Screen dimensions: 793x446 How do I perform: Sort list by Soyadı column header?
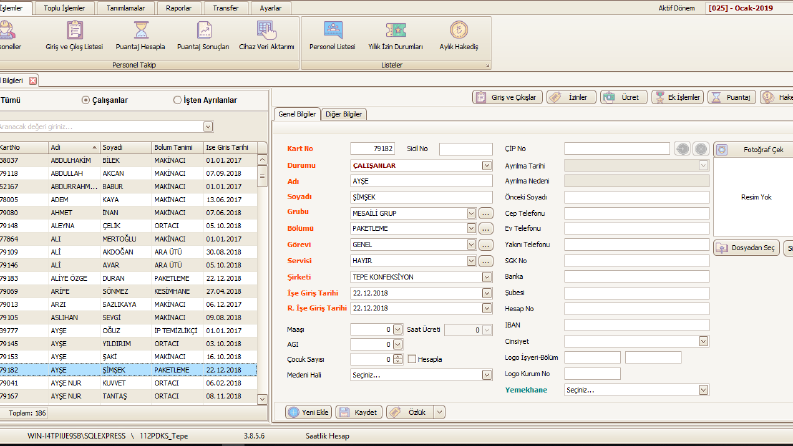125,148
